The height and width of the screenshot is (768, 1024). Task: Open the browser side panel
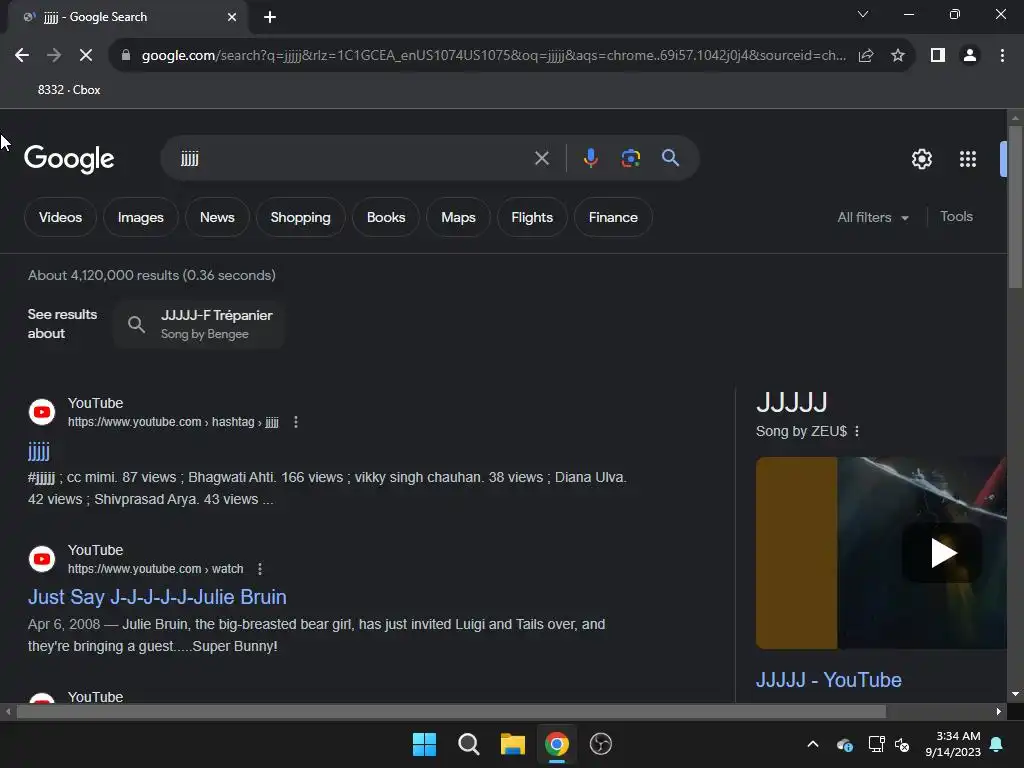pos(938,56)
